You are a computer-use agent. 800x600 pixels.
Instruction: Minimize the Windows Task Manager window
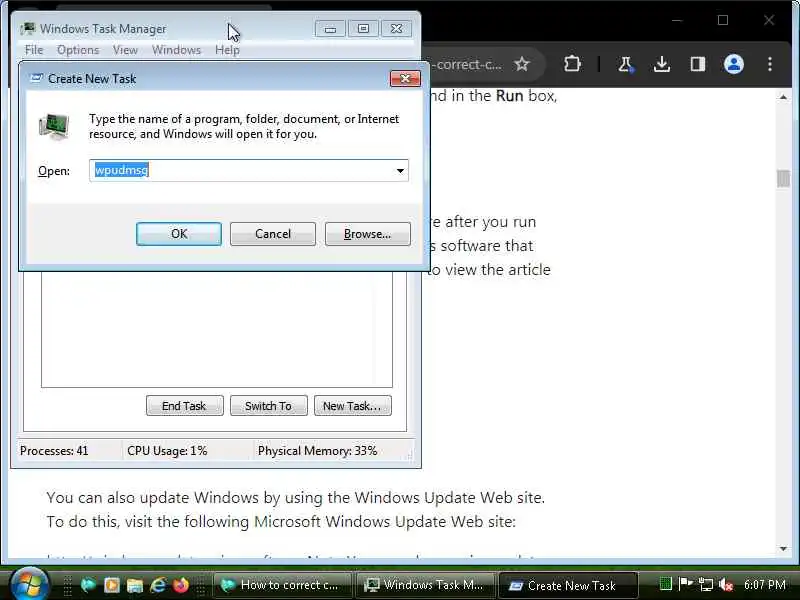click(x=330, y=29)
